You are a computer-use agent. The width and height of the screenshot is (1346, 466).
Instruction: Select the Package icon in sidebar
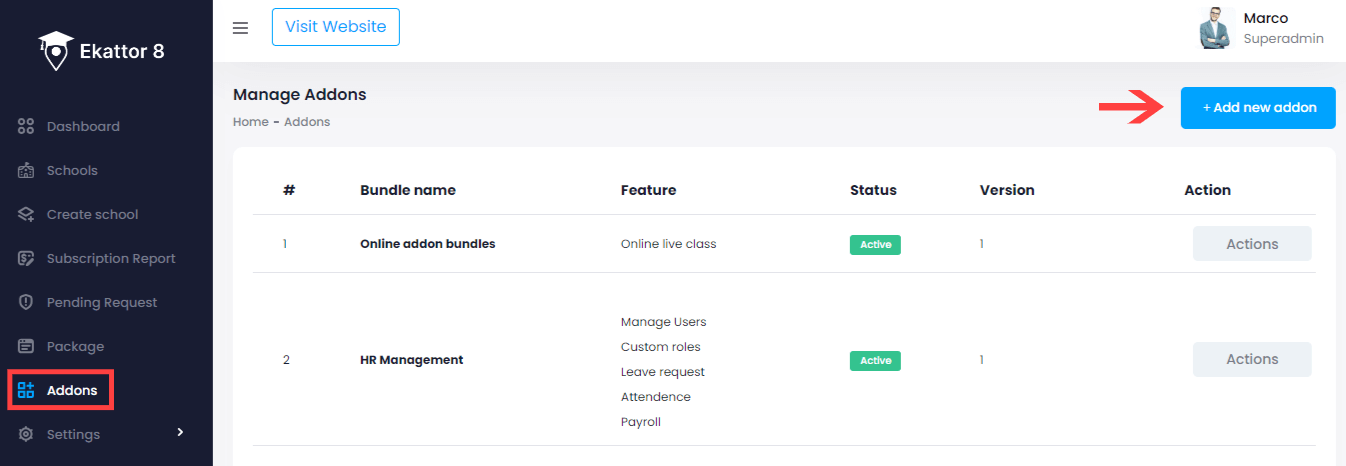click(27, 347)
